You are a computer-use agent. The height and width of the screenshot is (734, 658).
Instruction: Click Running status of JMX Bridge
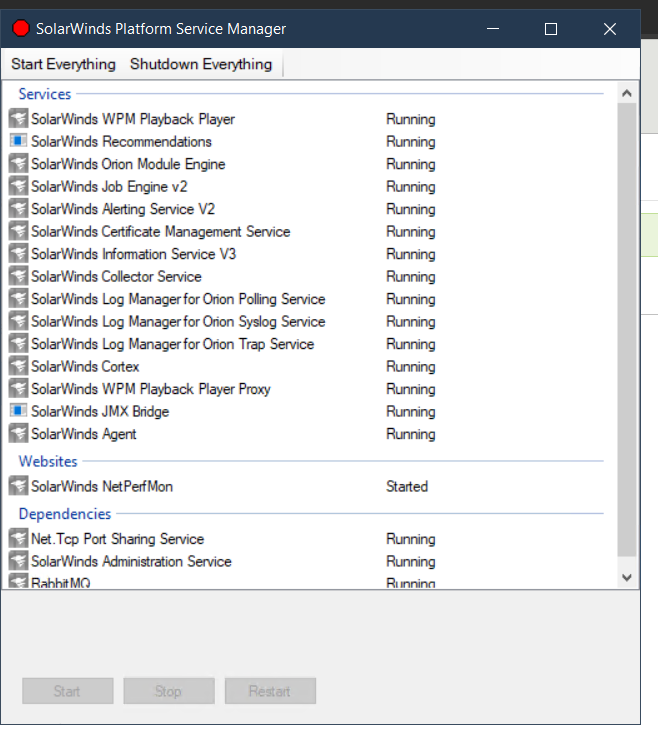point(410,411)
